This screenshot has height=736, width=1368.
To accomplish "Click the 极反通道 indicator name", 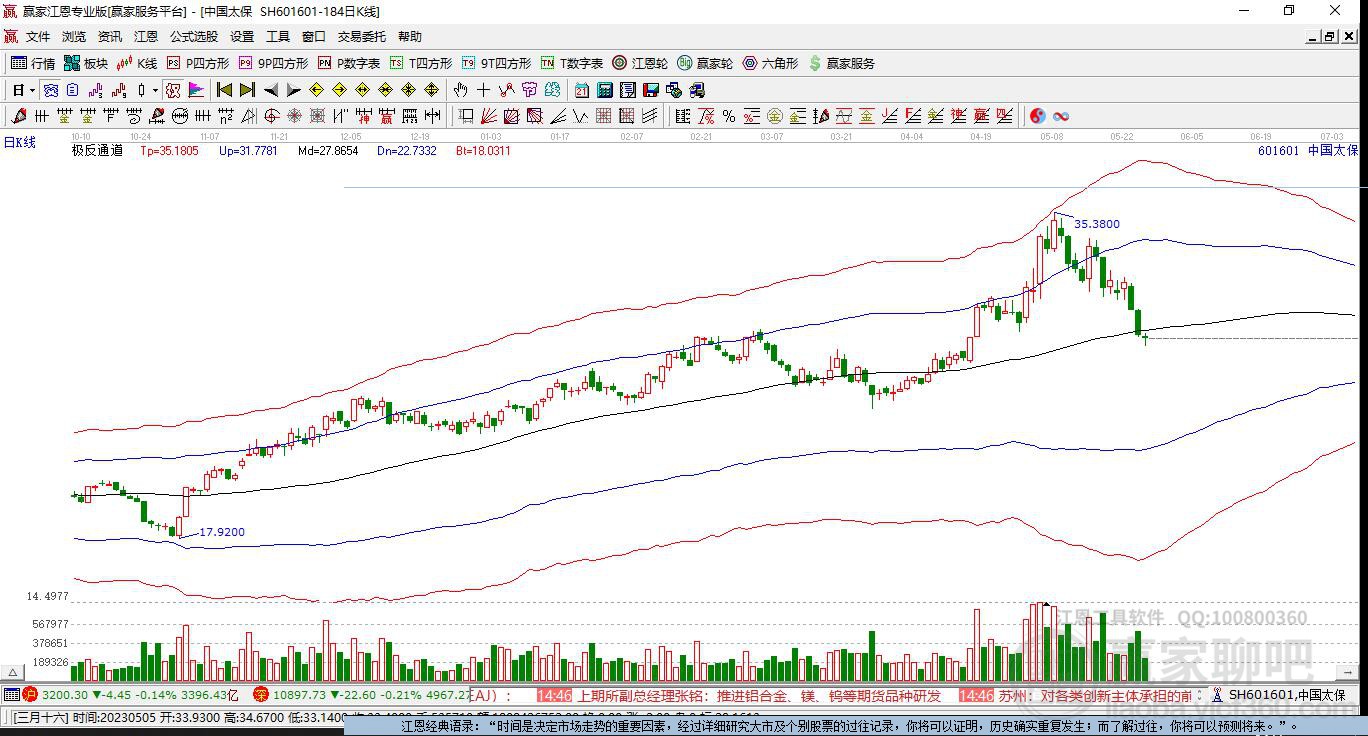I will coord(97,151).
